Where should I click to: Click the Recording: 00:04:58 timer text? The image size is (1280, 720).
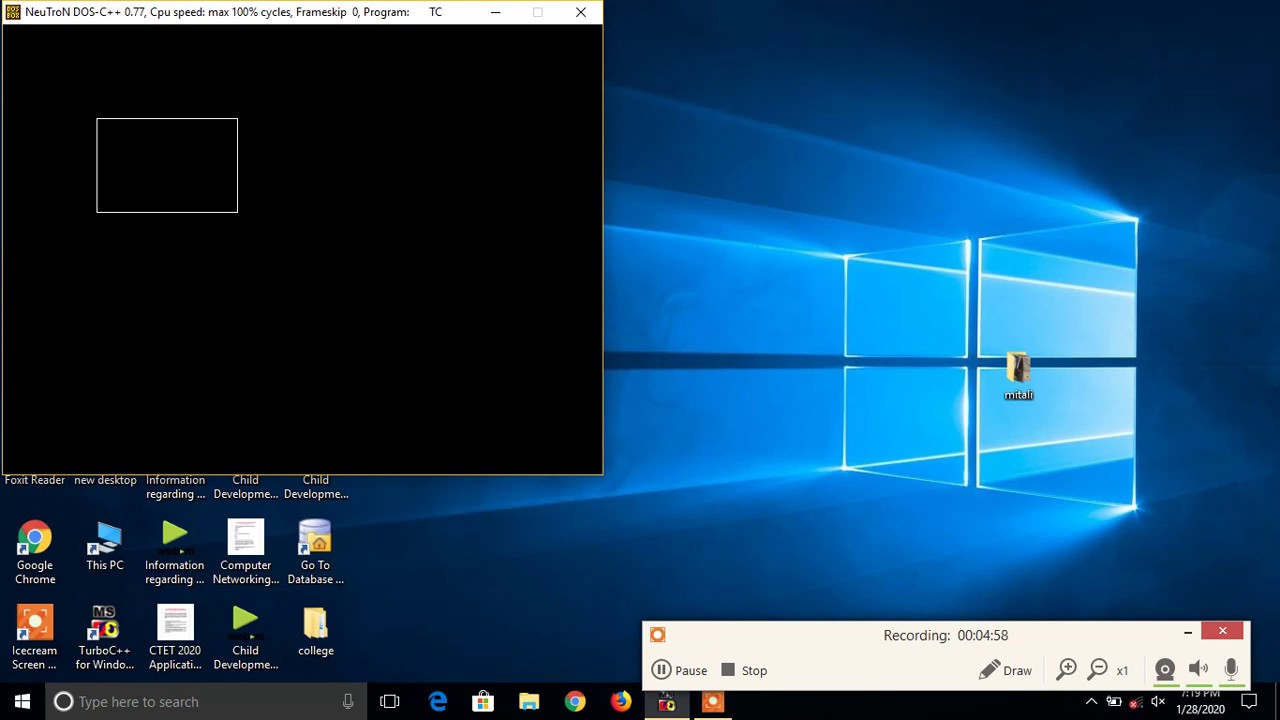click(x=945, y=635)
